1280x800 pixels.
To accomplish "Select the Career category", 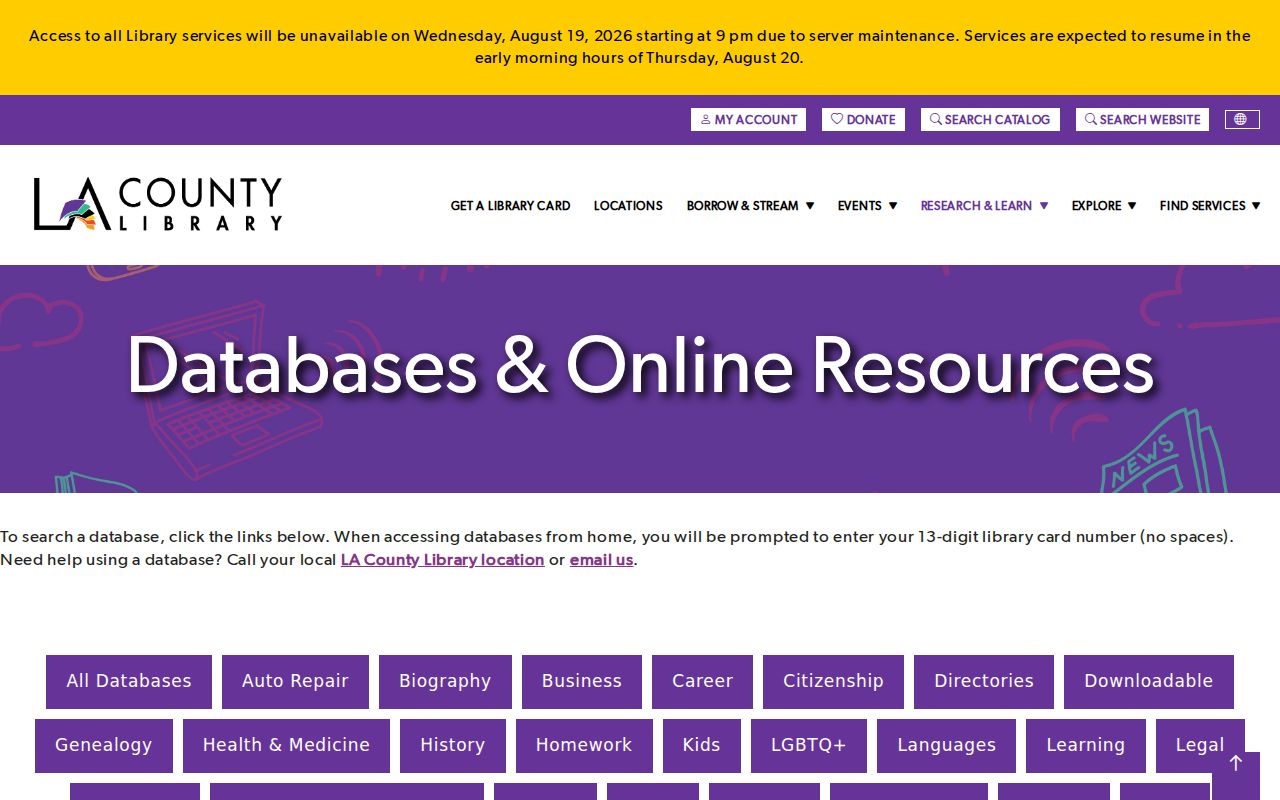I will click(x=702, y=682).
